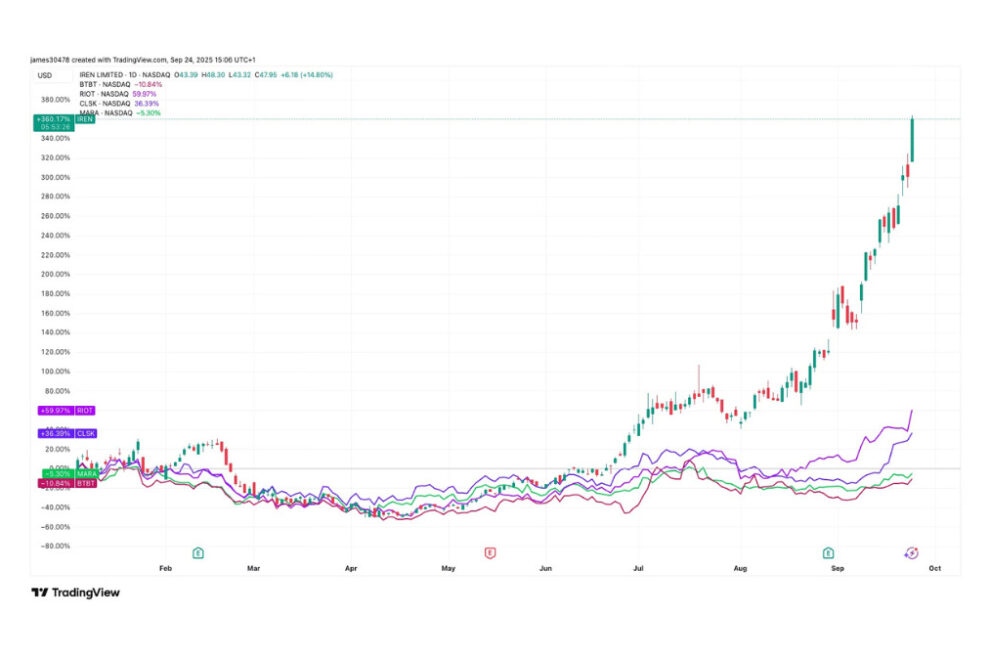This screenshot has height=660, width=990.
Task: Click the TradingView logo
Action: (75, 592)
